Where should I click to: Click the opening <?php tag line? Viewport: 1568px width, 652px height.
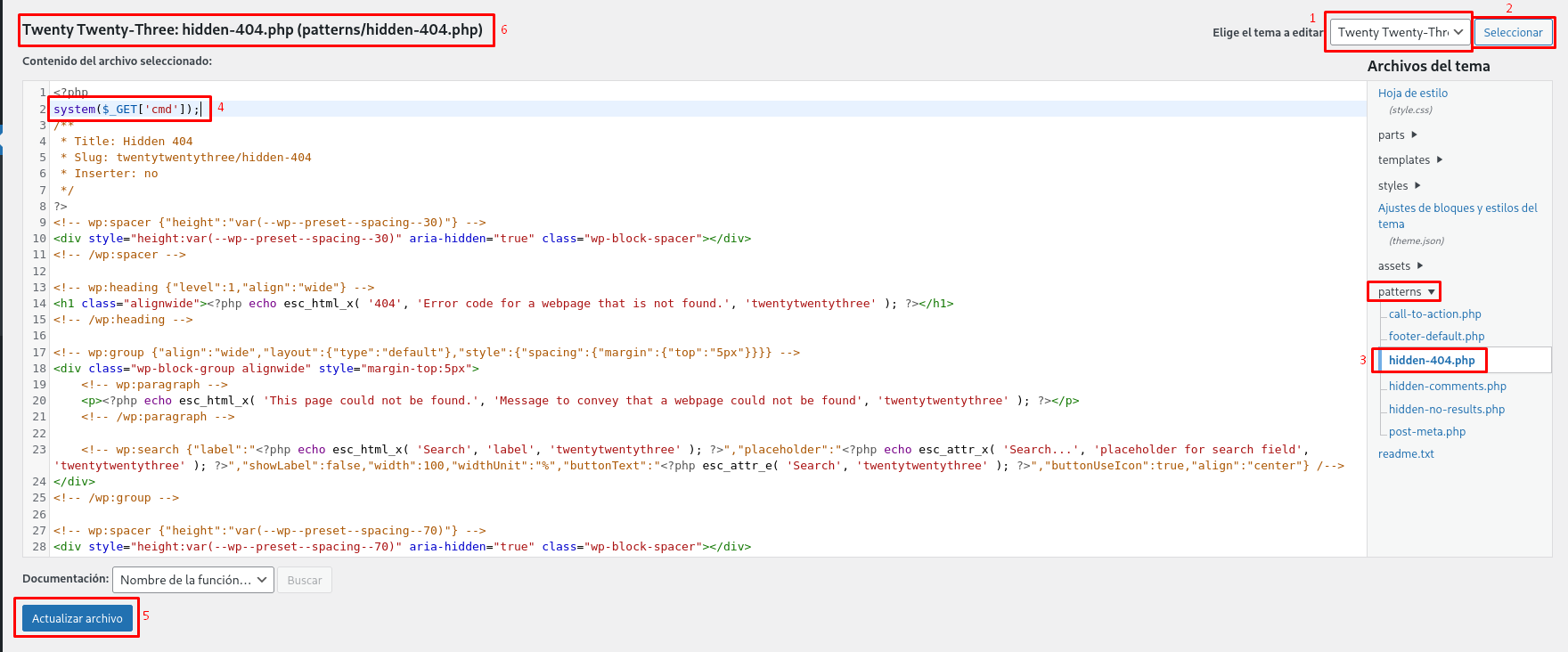coord(71,93)
